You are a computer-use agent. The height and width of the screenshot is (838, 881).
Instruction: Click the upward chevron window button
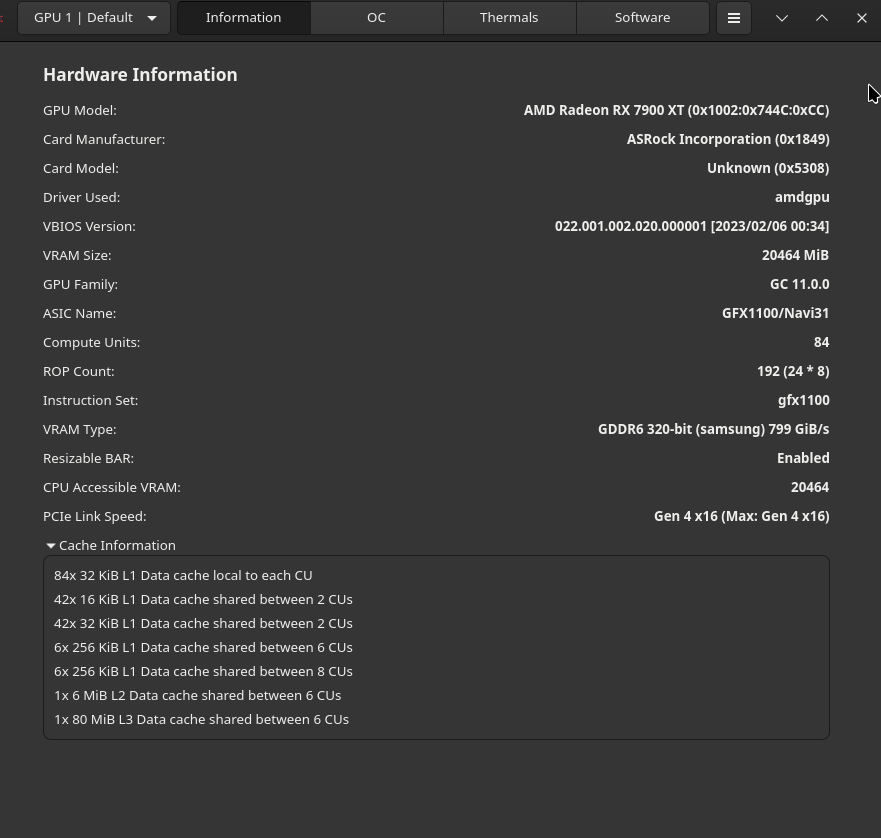(821, 18)
